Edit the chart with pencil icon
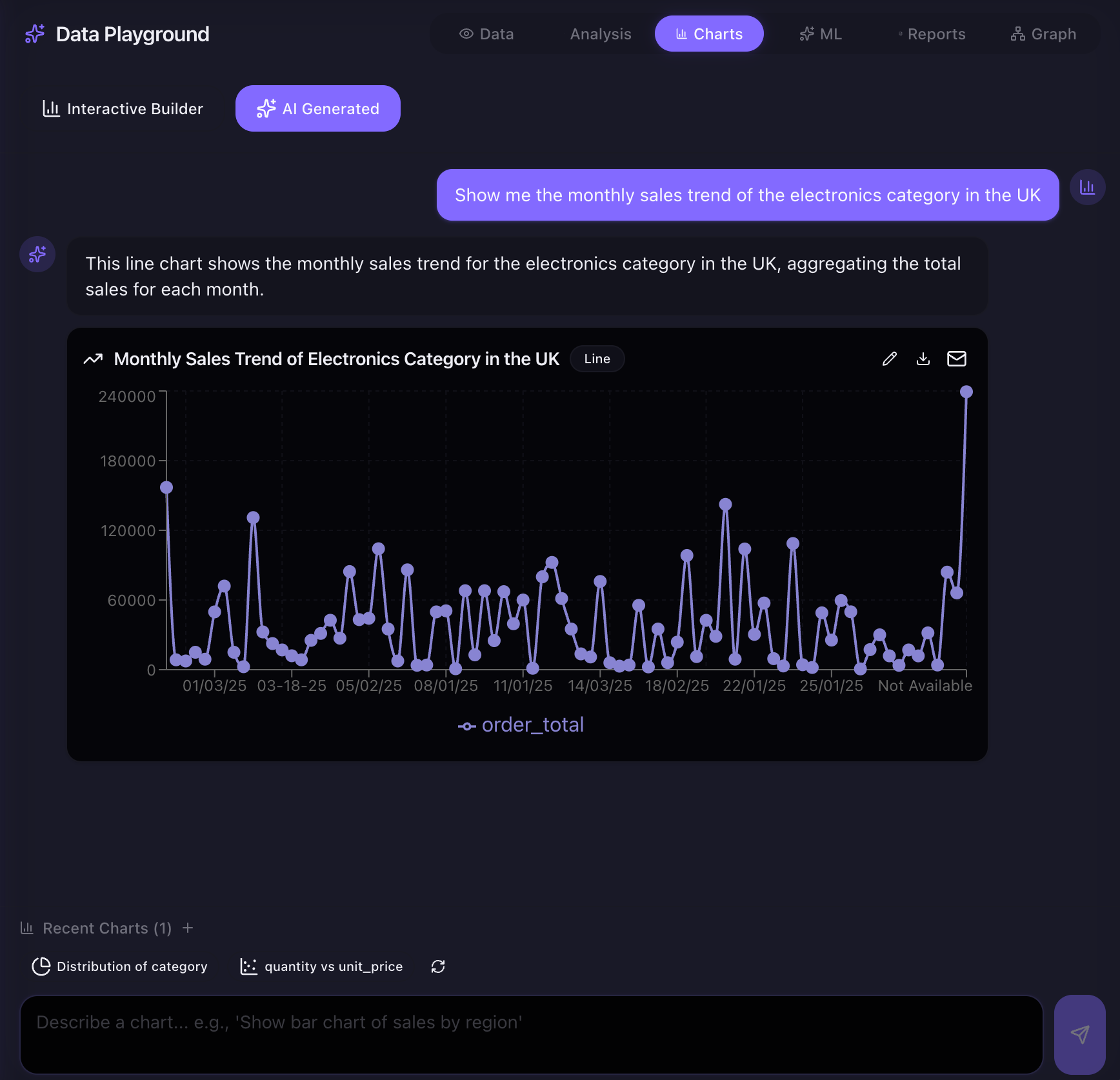Screen dimensions: 1120x1080 click(x=890, y=359)
